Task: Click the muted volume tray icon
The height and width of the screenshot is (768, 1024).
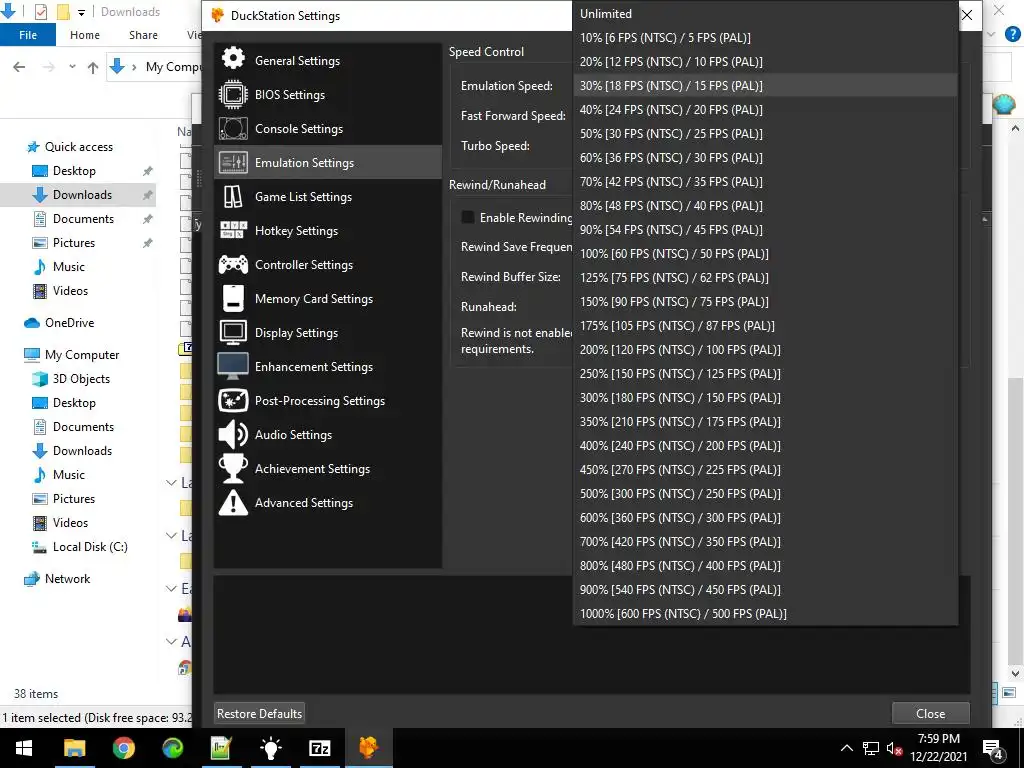Action: point(894,748)
